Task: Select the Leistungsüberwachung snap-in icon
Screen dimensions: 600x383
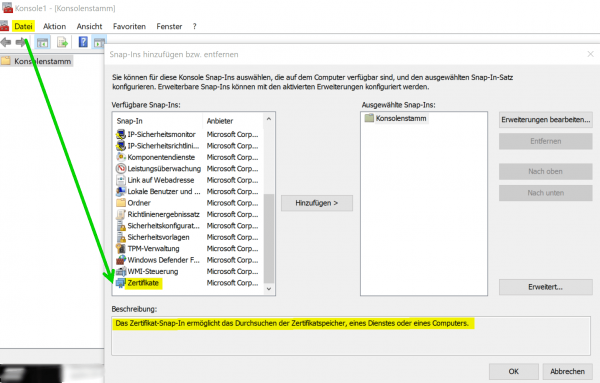Action: click(x=121, y=168)
